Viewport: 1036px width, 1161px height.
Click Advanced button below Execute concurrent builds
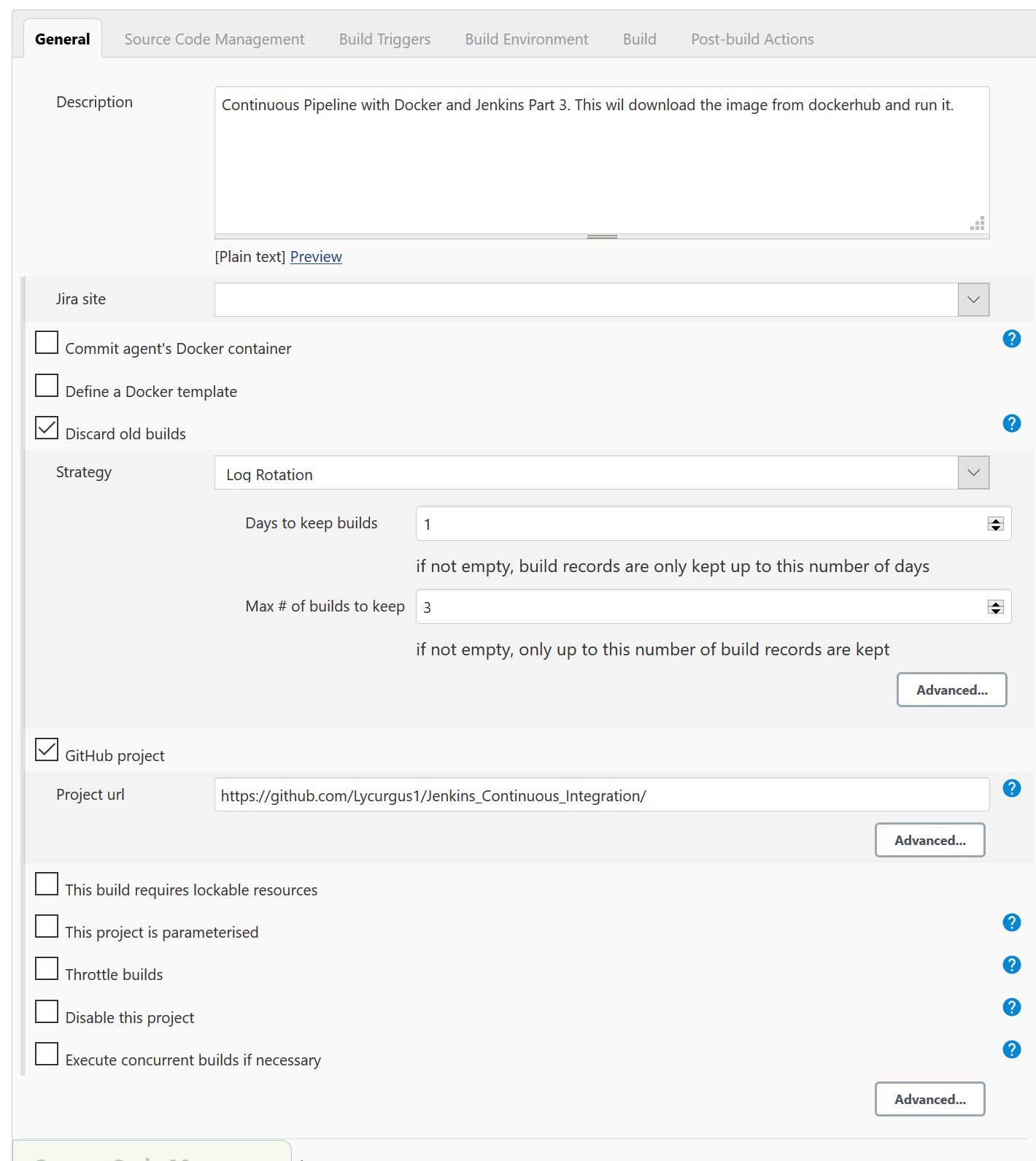point(929,1099)
